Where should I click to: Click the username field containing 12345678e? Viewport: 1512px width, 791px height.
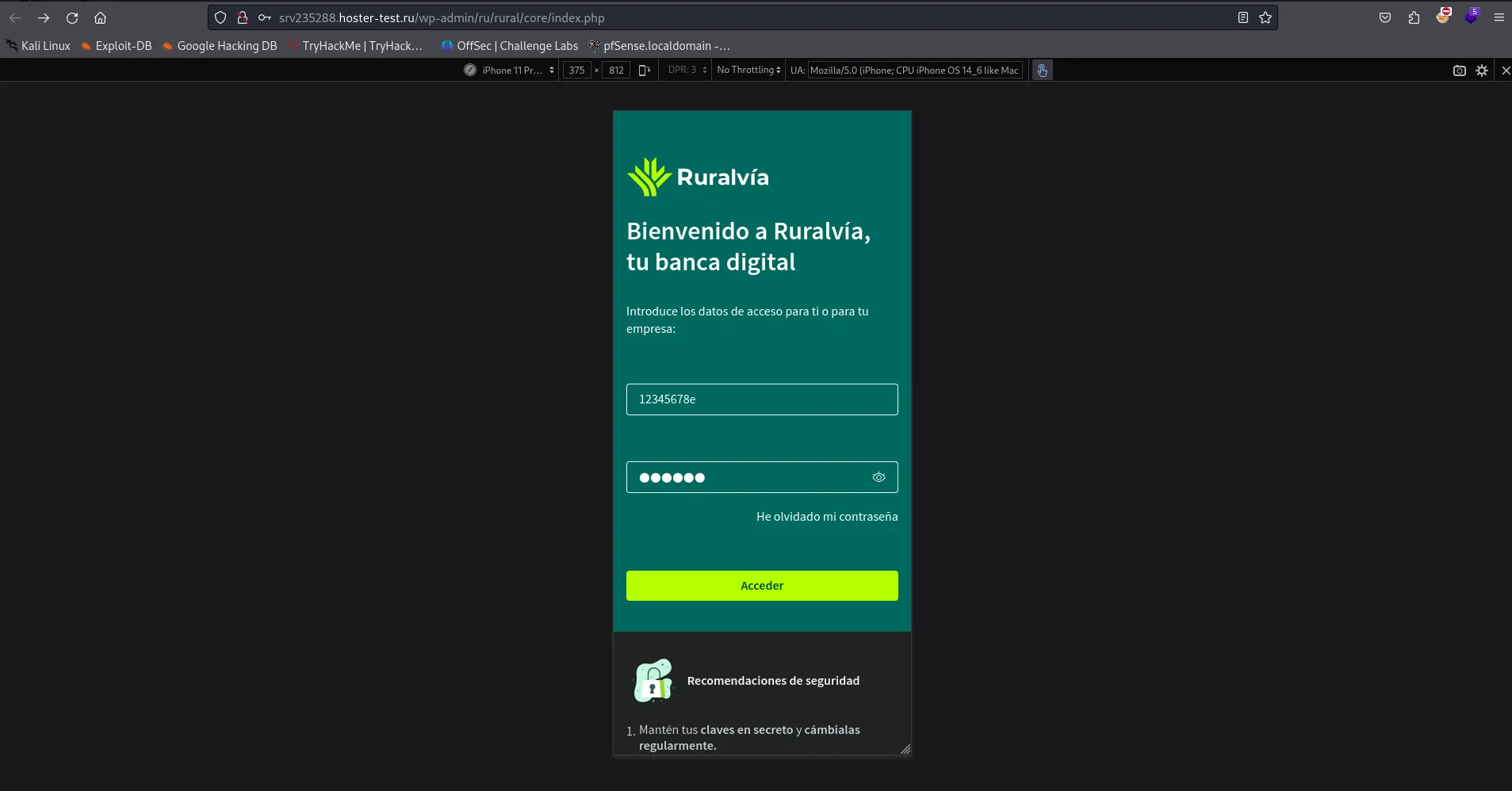coord(762,399)
